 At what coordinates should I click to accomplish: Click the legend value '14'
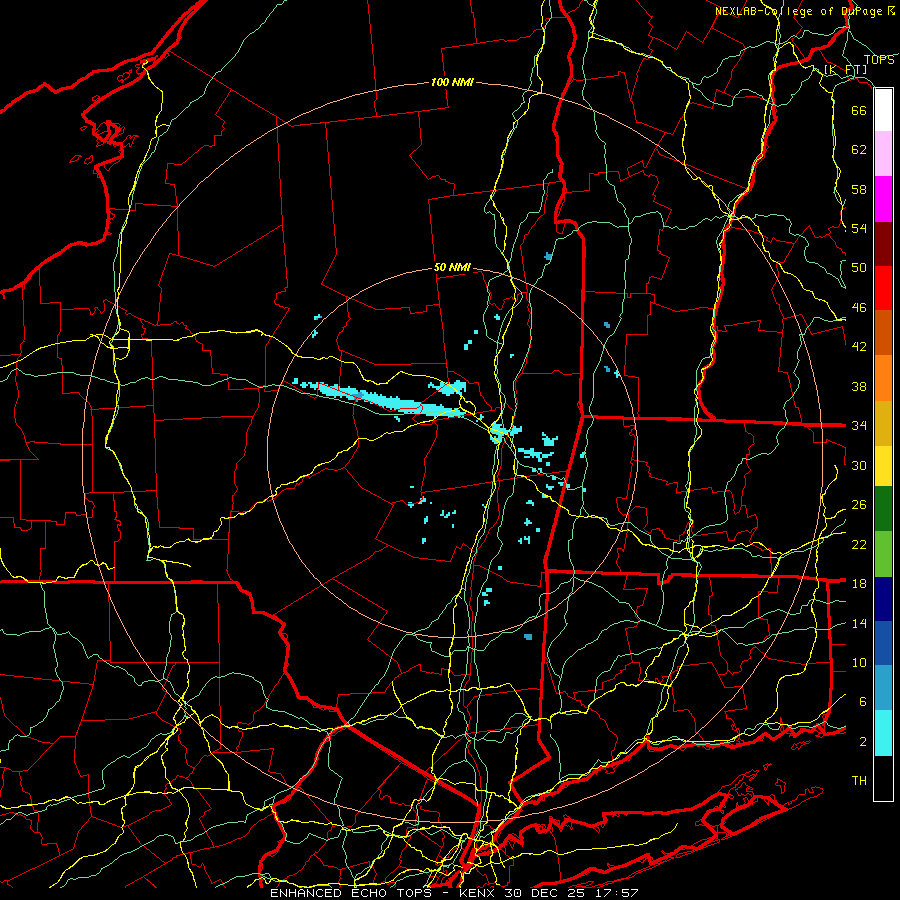click(x=859, y=623)
